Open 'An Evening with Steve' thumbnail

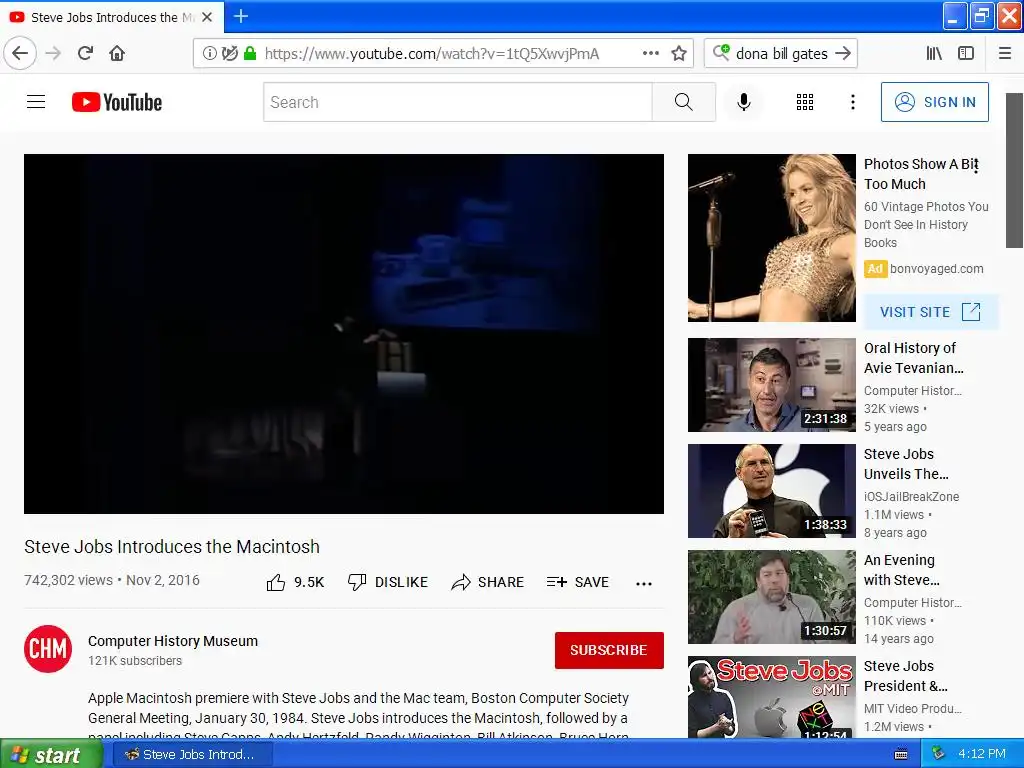(771, 596)
